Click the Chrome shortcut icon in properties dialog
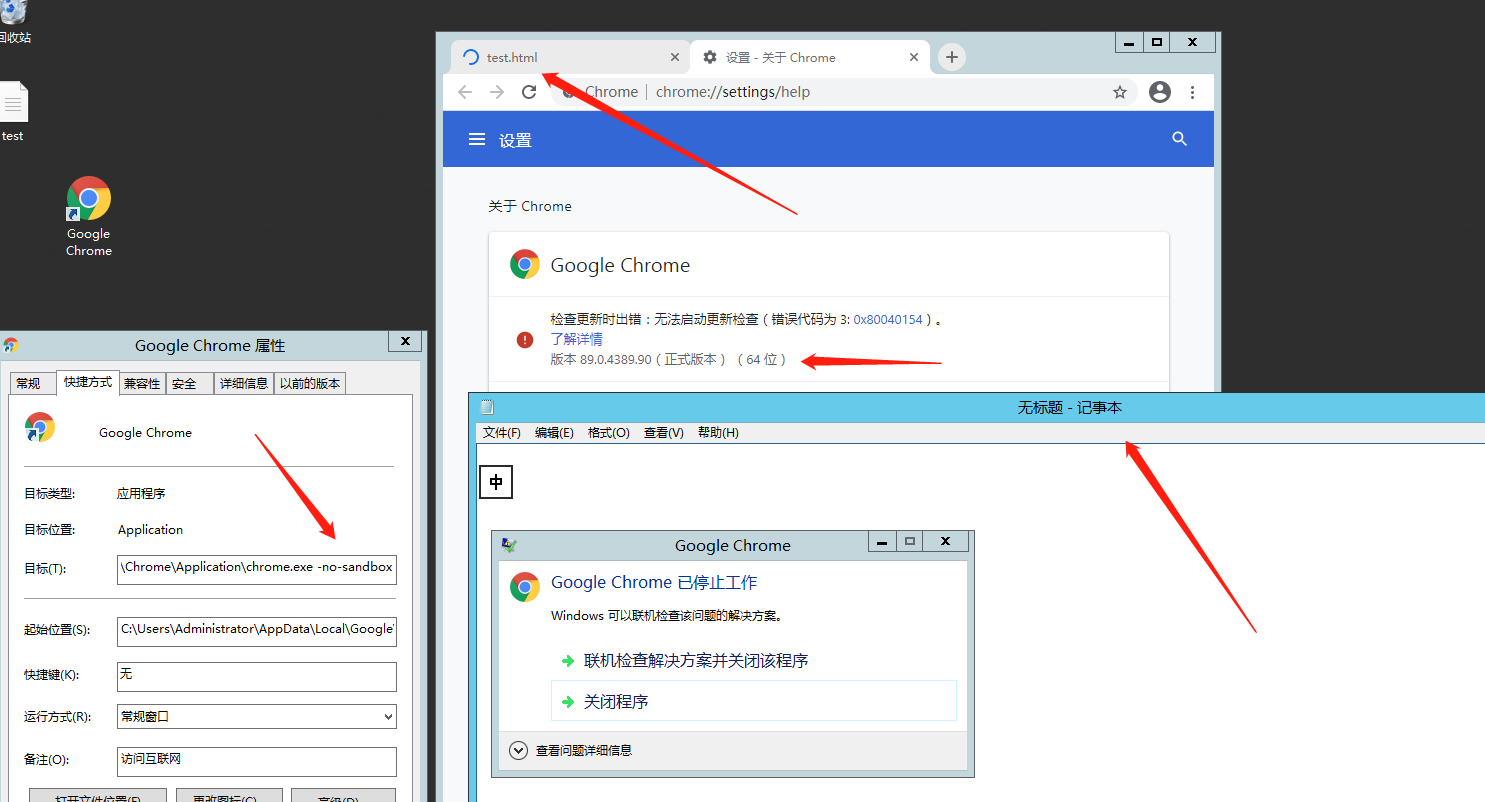Viewport: 1485px width, 802px height. [x=40, y=428]
